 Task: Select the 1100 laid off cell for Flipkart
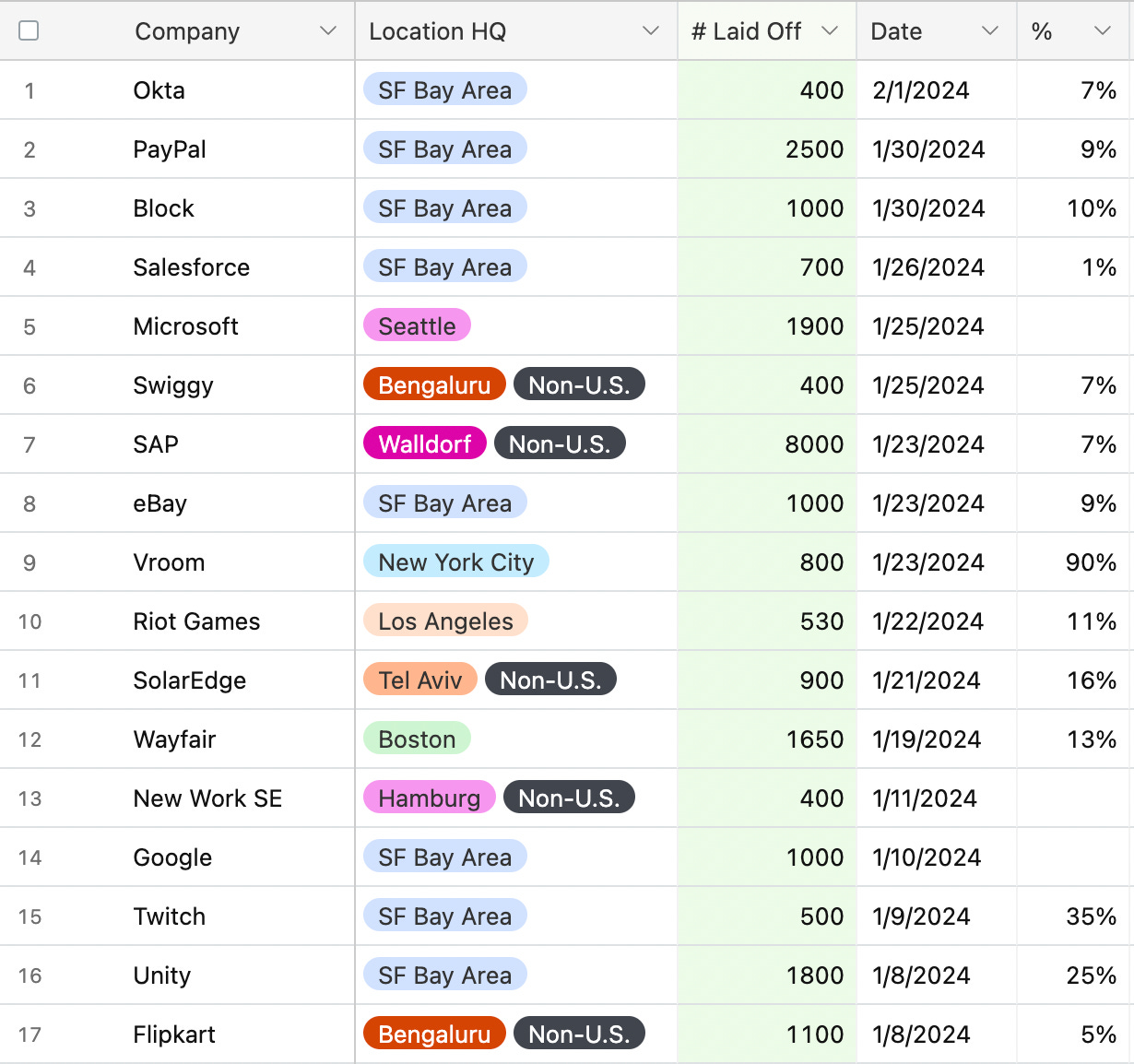767,1034
